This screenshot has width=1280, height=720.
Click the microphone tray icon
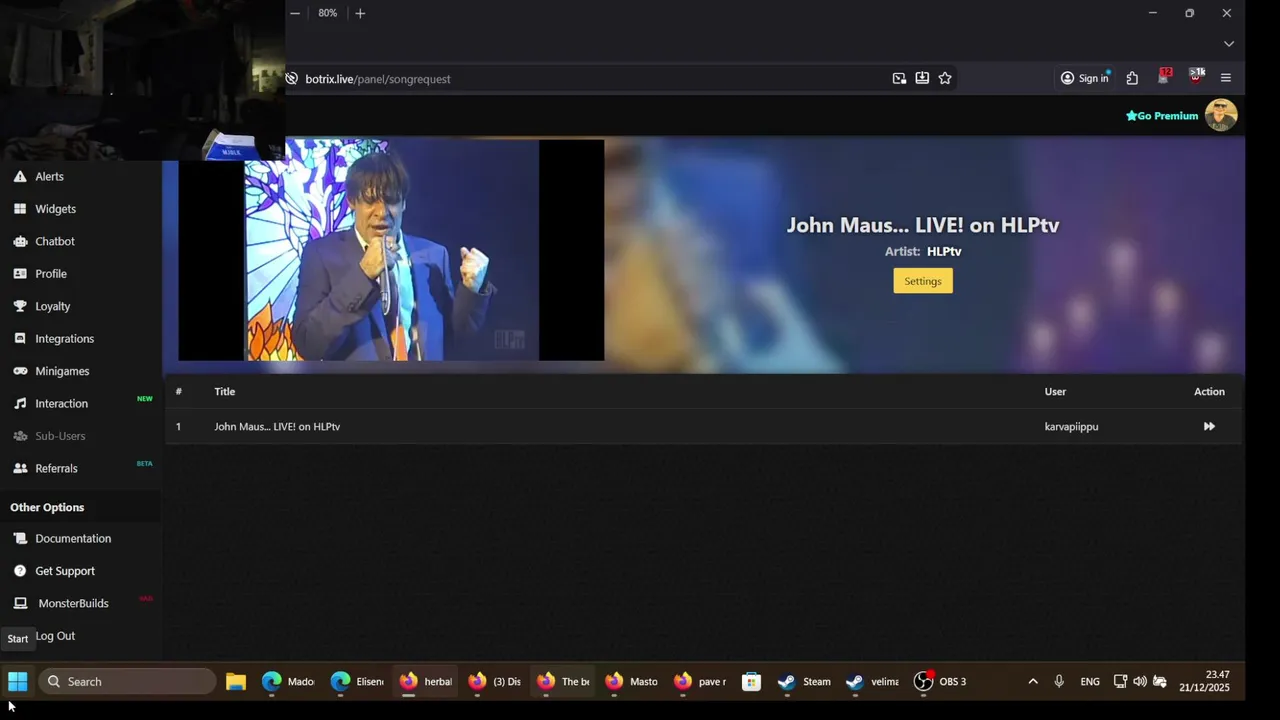[1059, 681]
